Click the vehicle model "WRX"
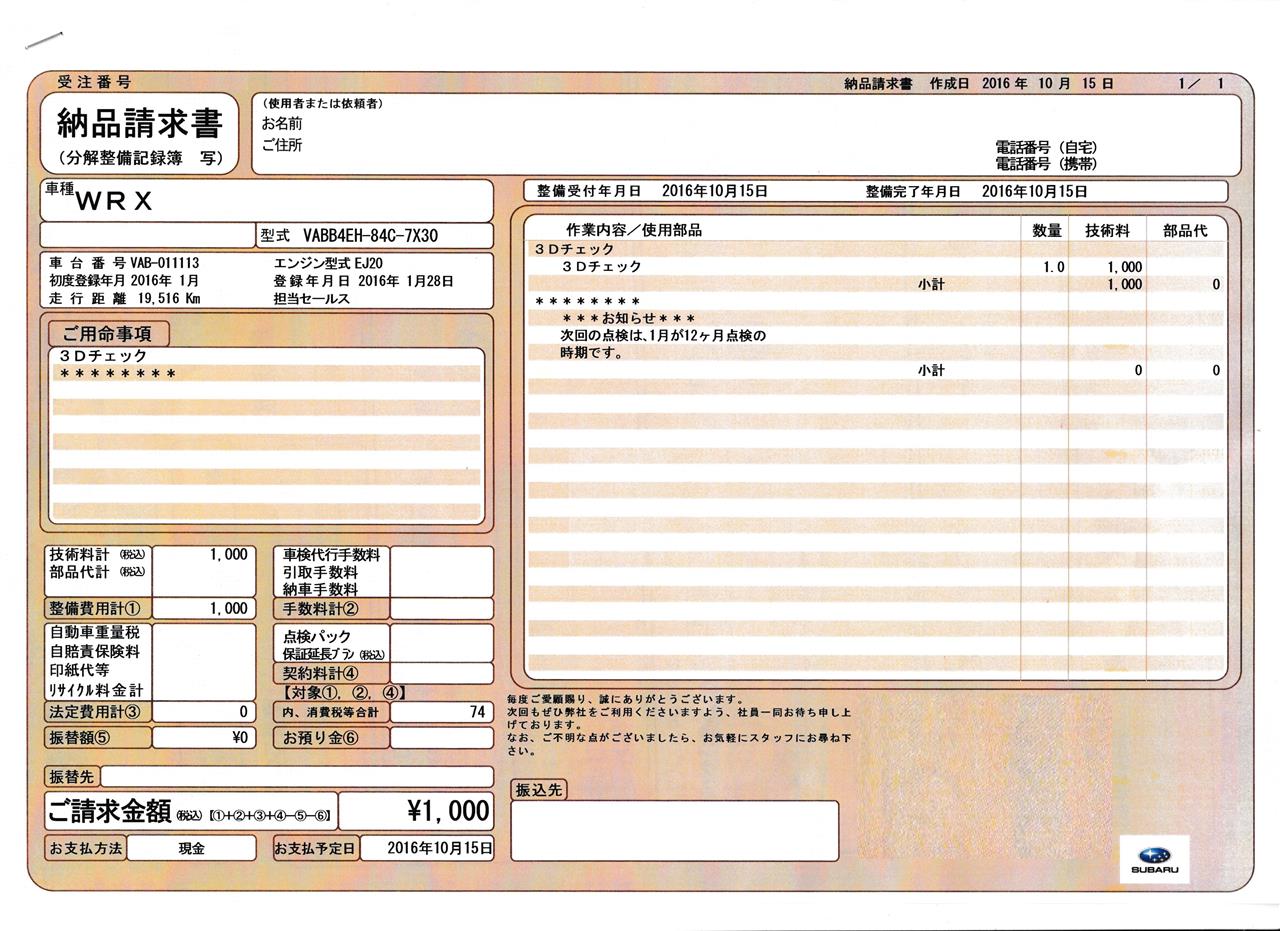Viewport: 1280px width, 931px height. click(x=114, y=201)
